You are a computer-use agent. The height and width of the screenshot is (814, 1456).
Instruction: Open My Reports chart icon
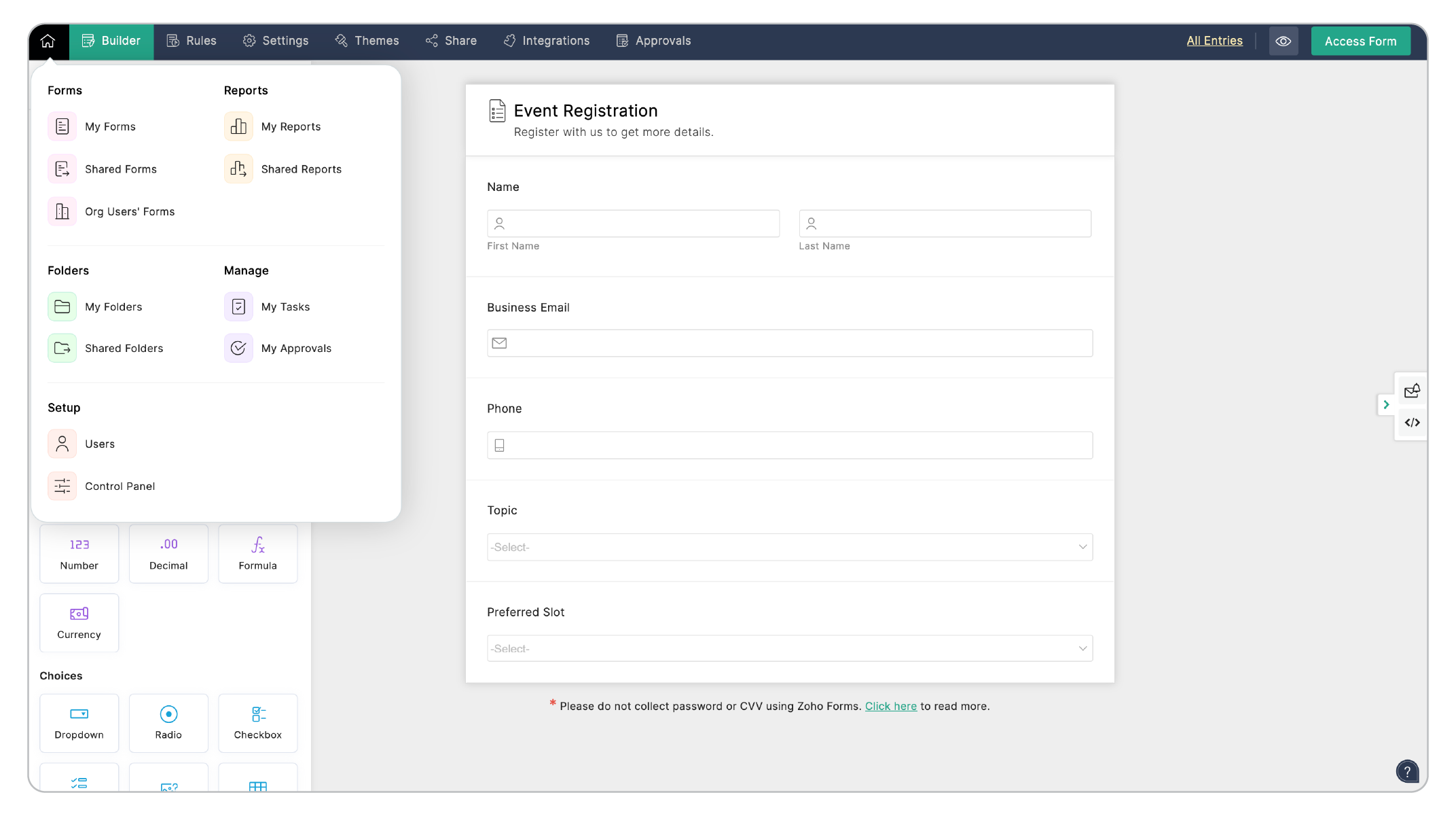[238, 126]
